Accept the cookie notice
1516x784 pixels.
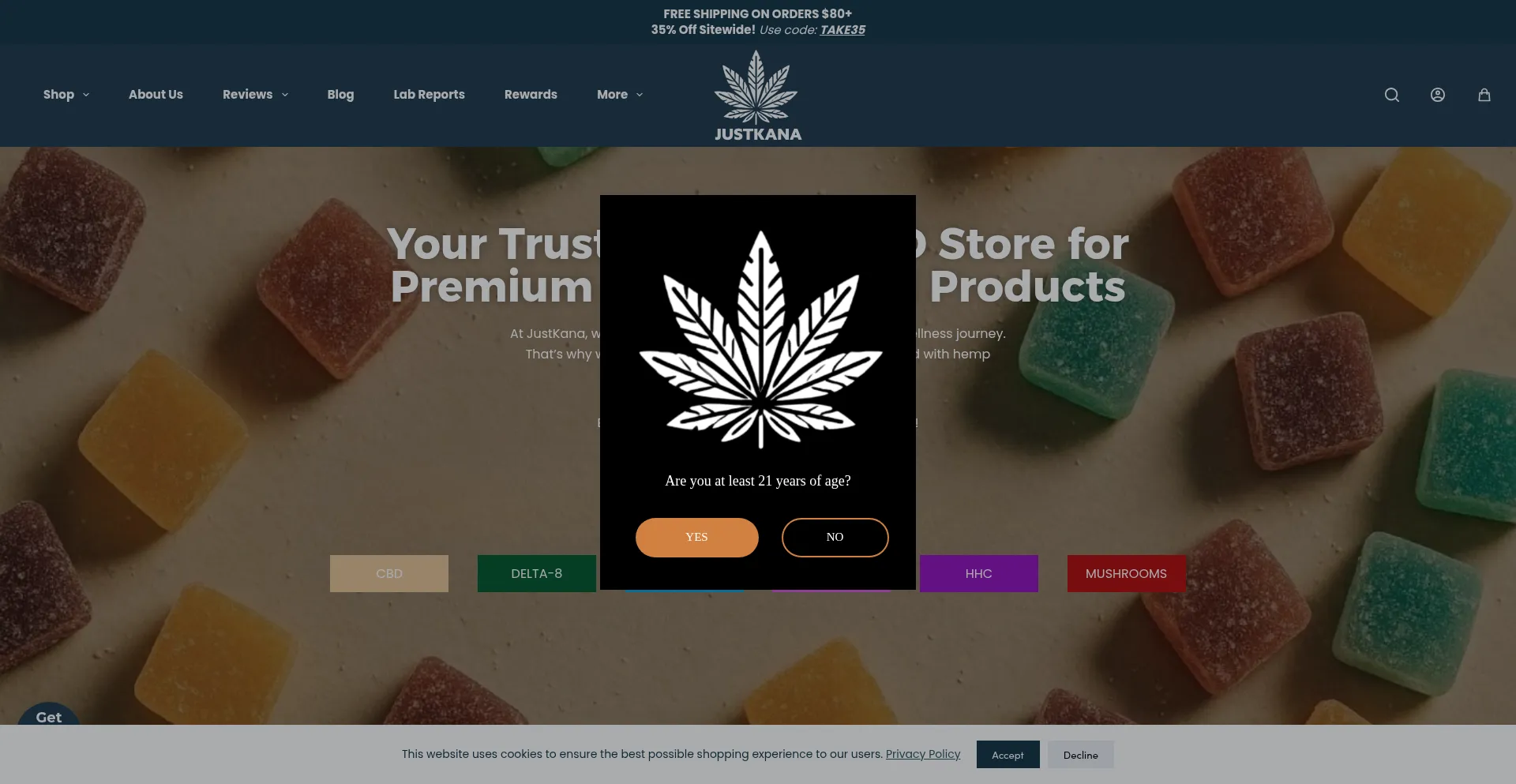click(x=1008, y=755)
